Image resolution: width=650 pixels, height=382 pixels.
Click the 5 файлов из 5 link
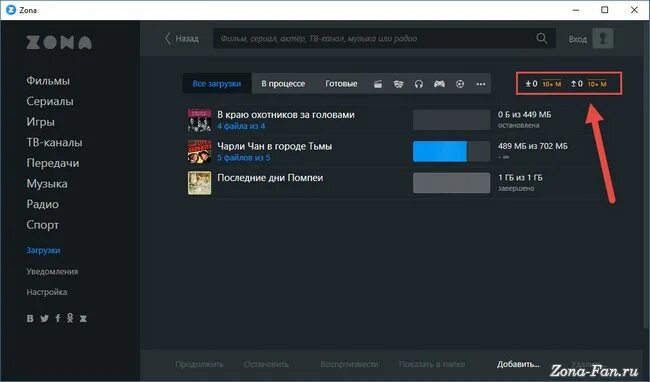(x=243, y=157)
